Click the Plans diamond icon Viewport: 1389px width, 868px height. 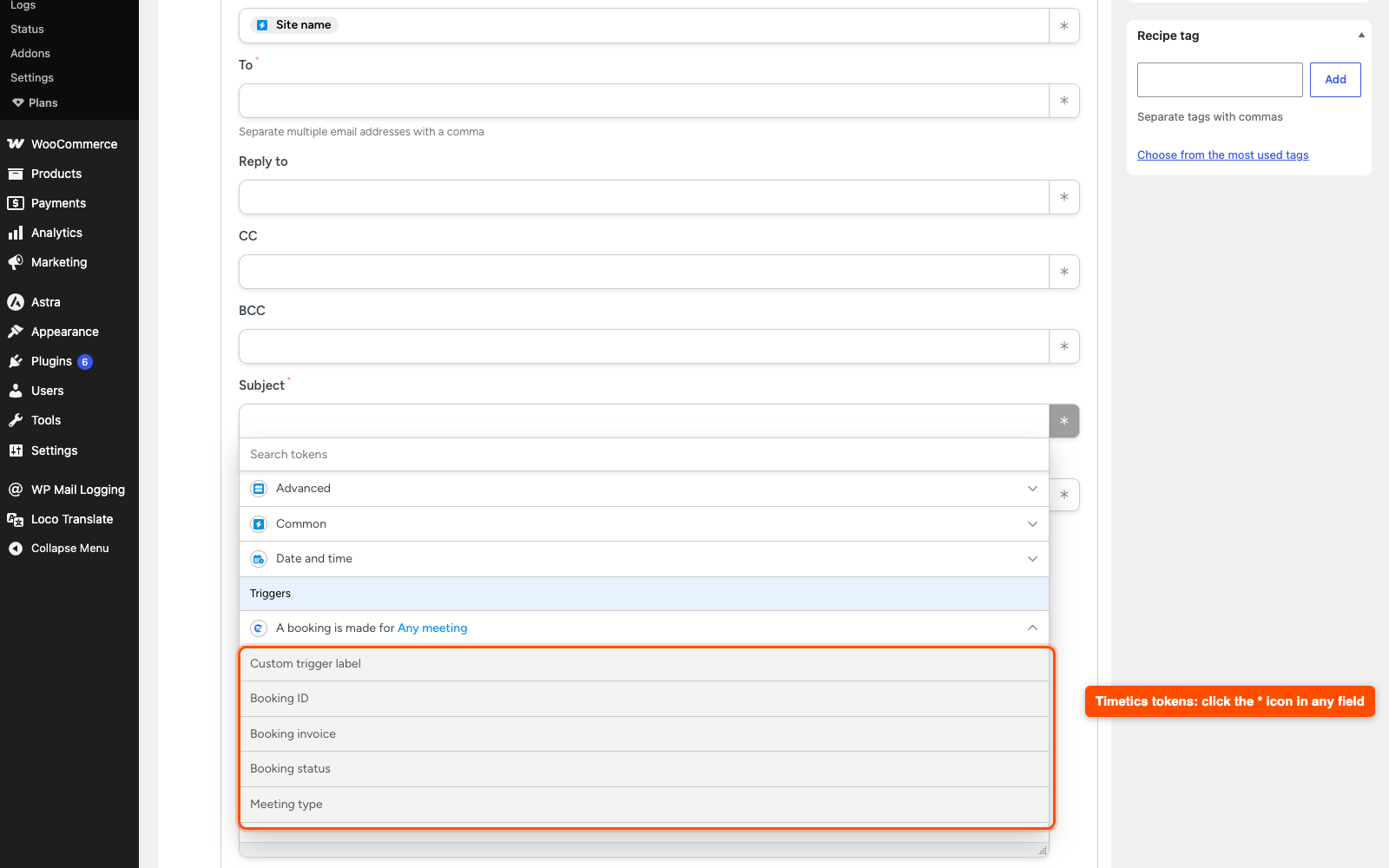[18, 102]
